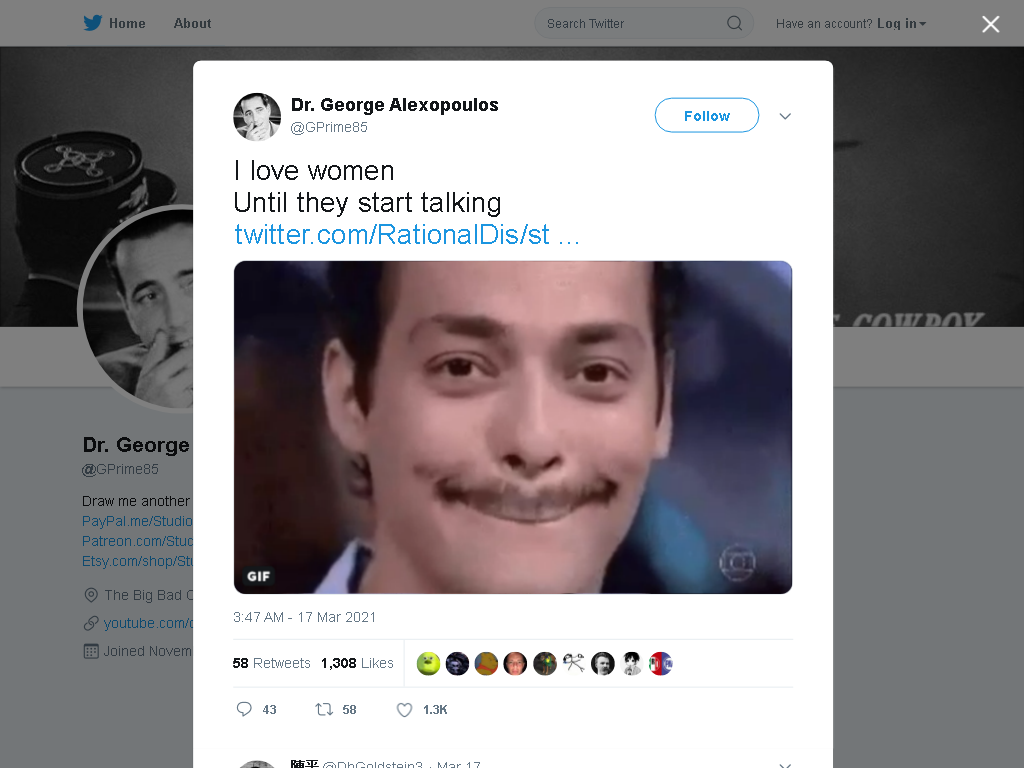Open the third liker avatar, orange
This screenshot has width=1024, height=768.
point(486,664)
